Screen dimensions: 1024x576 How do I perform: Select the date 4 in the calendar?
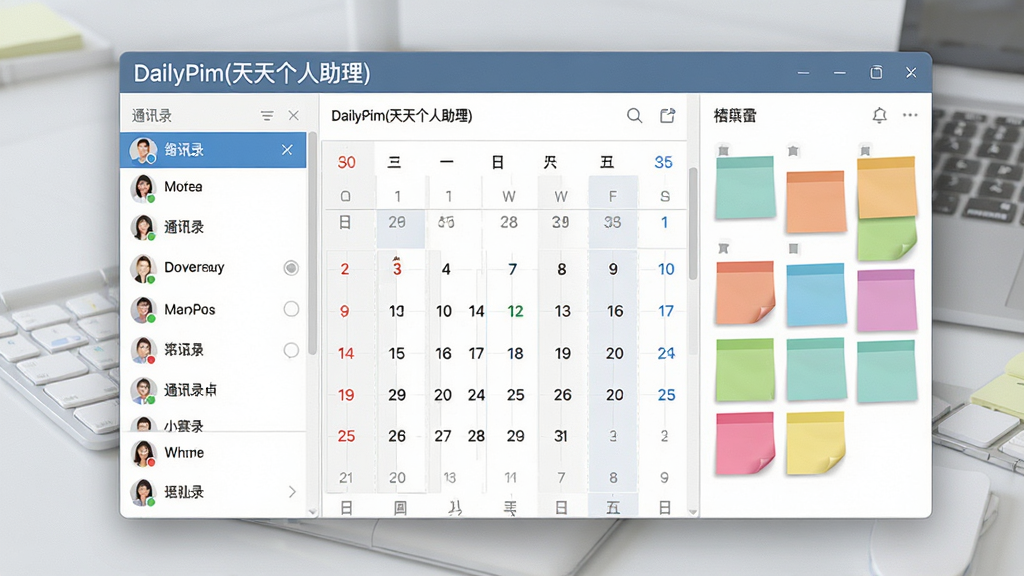click(x=446, y=269)
